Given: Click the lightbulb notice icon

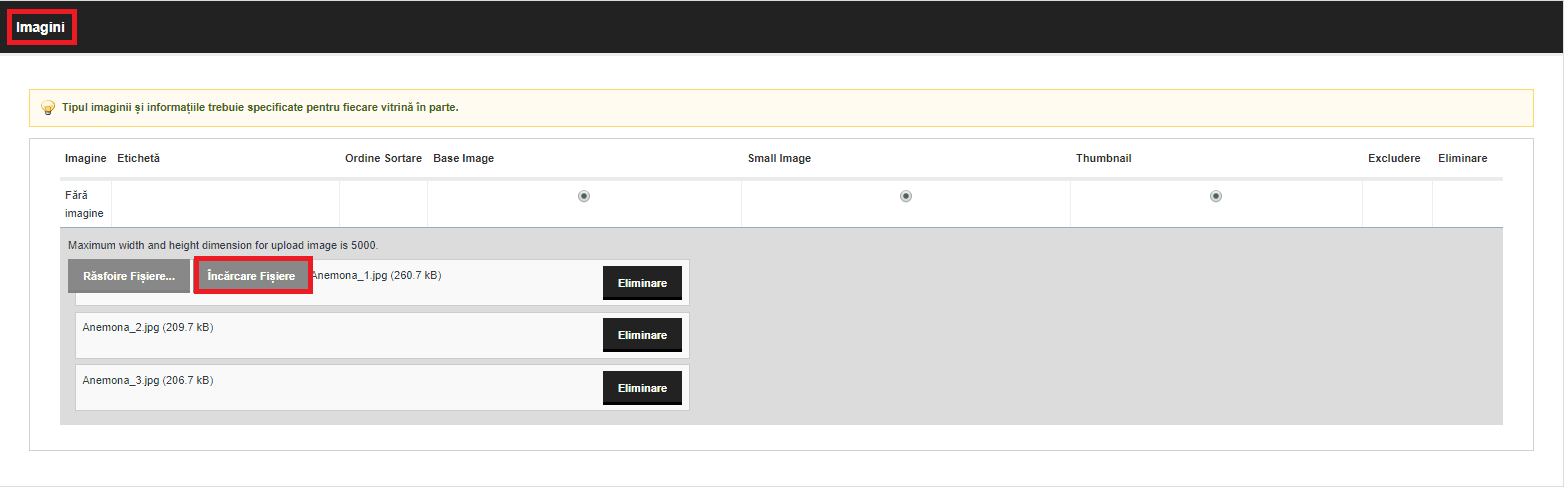Looking at the screenshot, I should 47,108.
